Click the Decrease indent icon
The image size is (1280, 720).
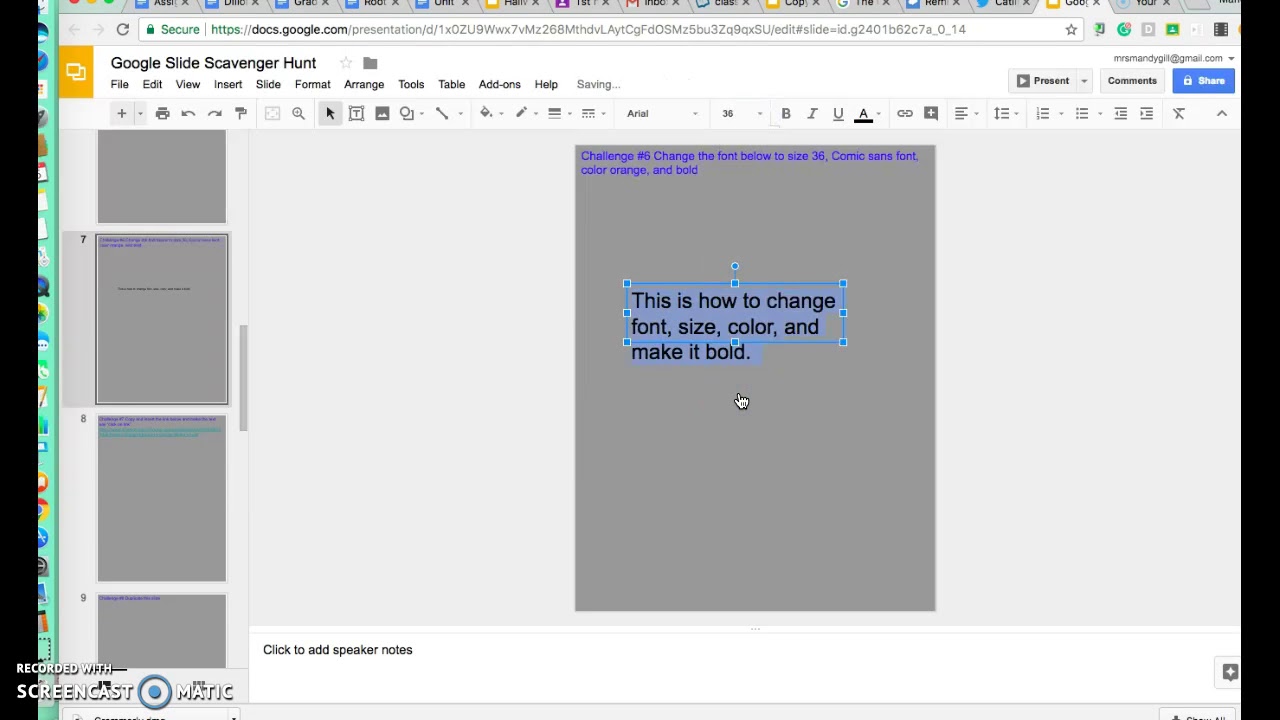point(1121,113)
